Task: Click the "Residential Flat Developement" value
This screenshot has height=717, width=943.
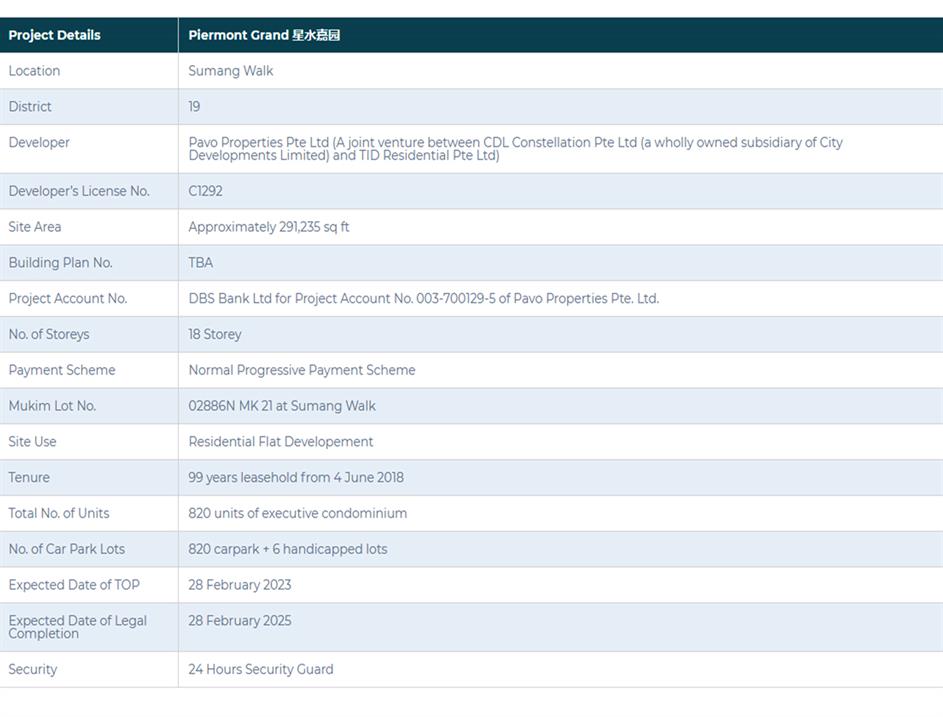Action: (x=281, y=442)
